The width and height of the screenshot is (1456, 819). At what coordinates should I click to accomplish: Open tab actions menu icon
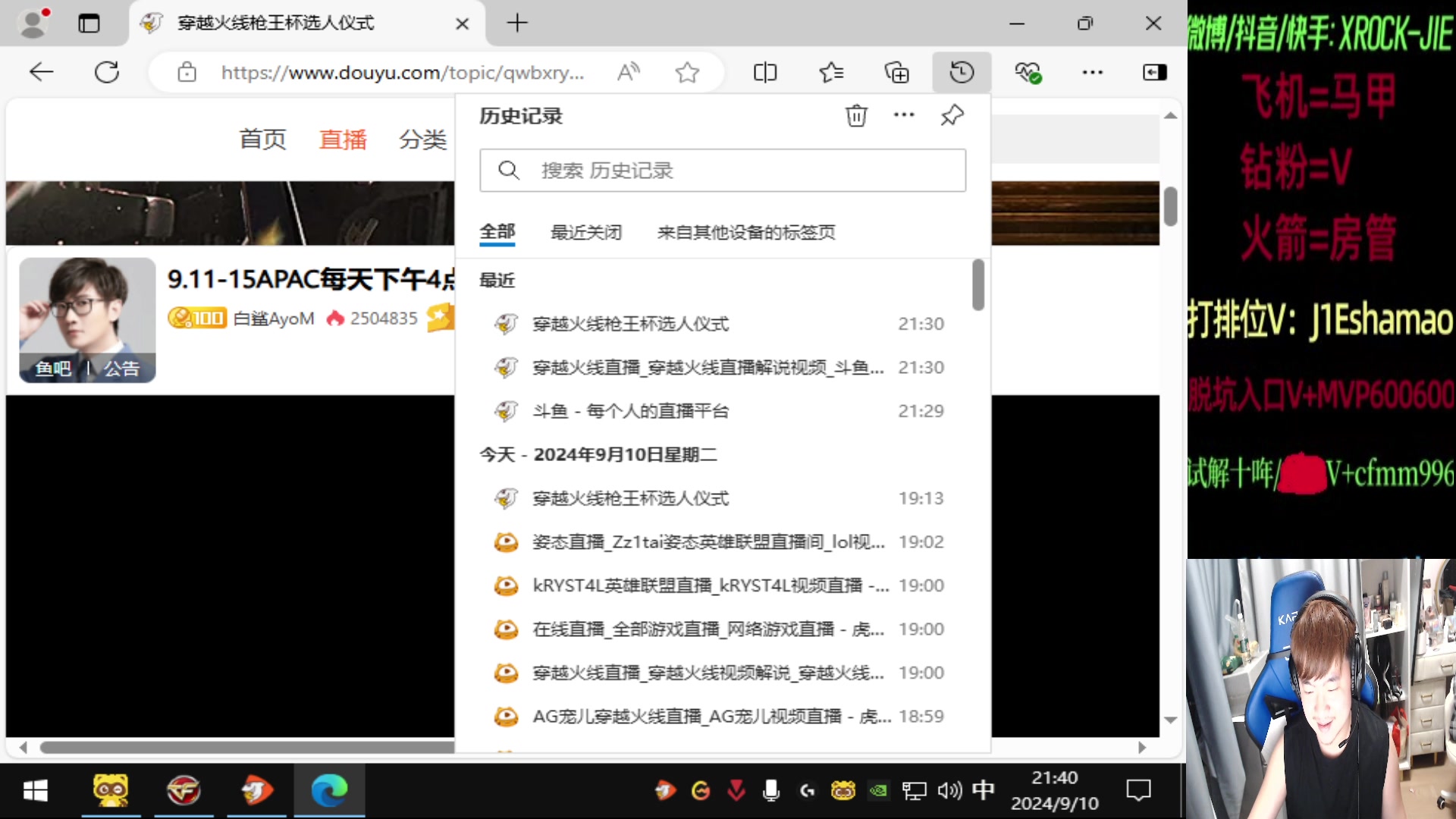[x=89, y=23]
